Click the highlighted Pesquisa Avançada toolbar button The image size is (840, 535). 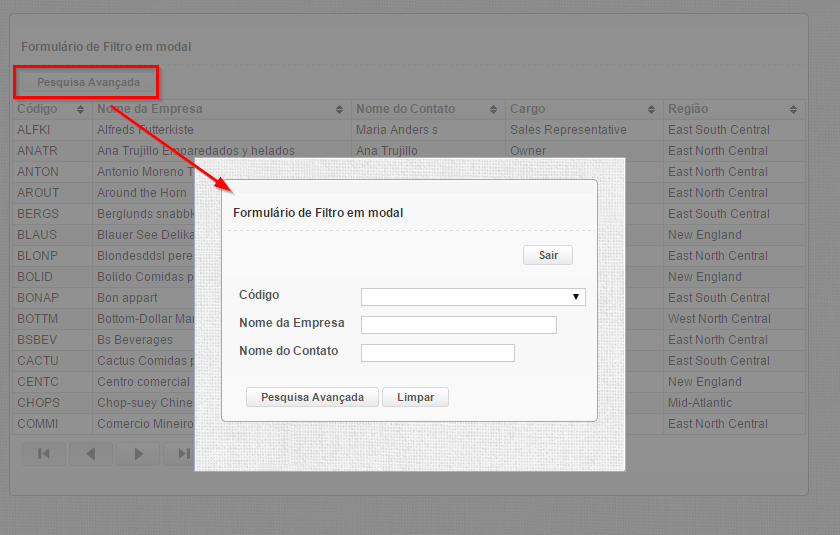coord(88,82)
